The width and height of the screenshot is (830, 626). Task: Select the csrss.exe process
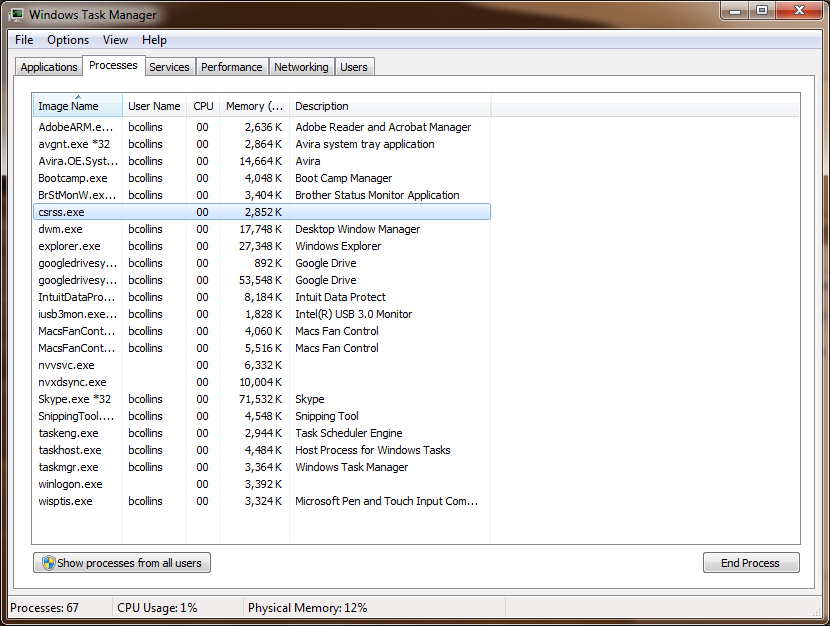[262, 212]
